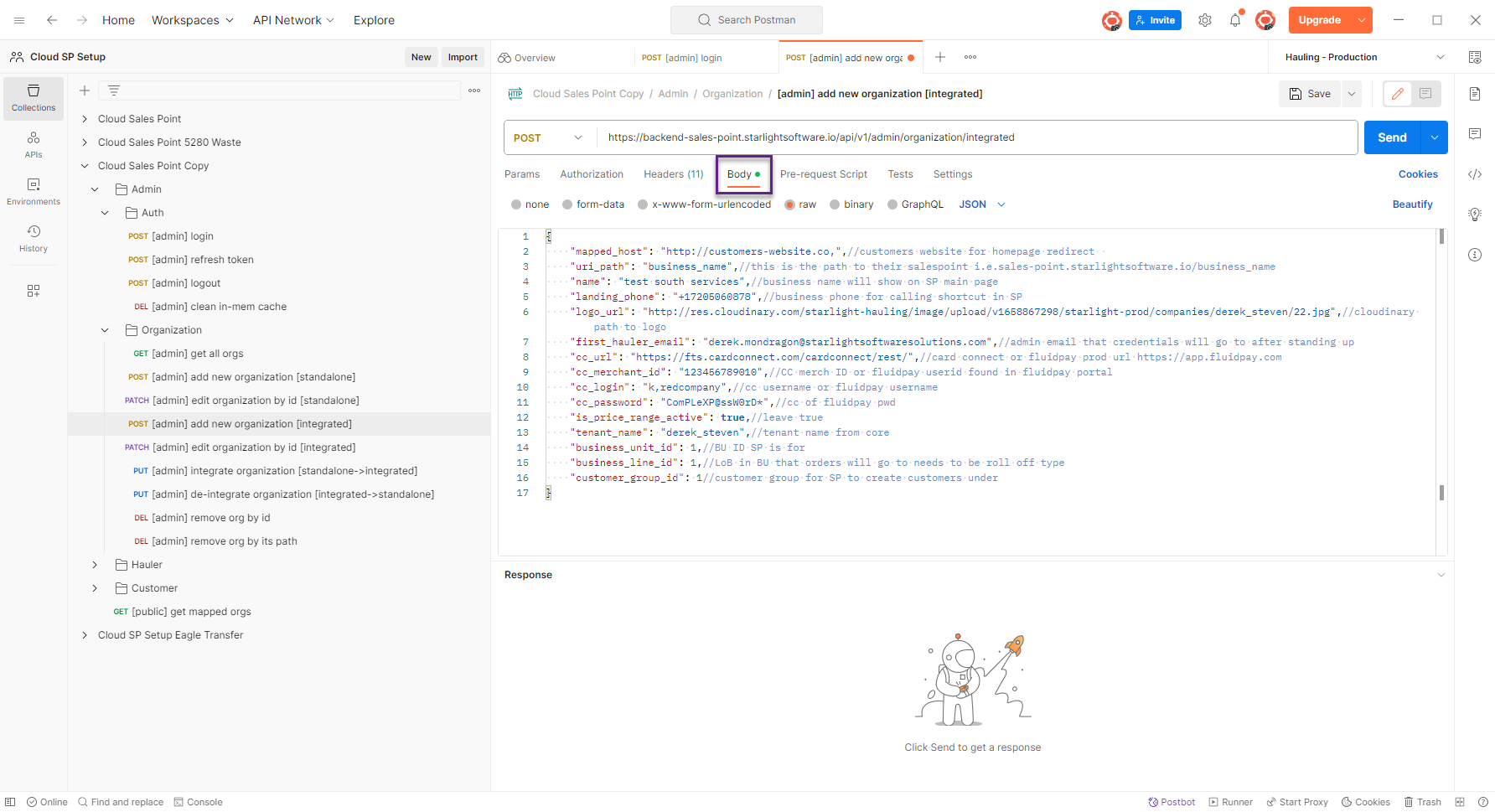Open the Upgrade dropdown arrow

tap(1363, 20)
